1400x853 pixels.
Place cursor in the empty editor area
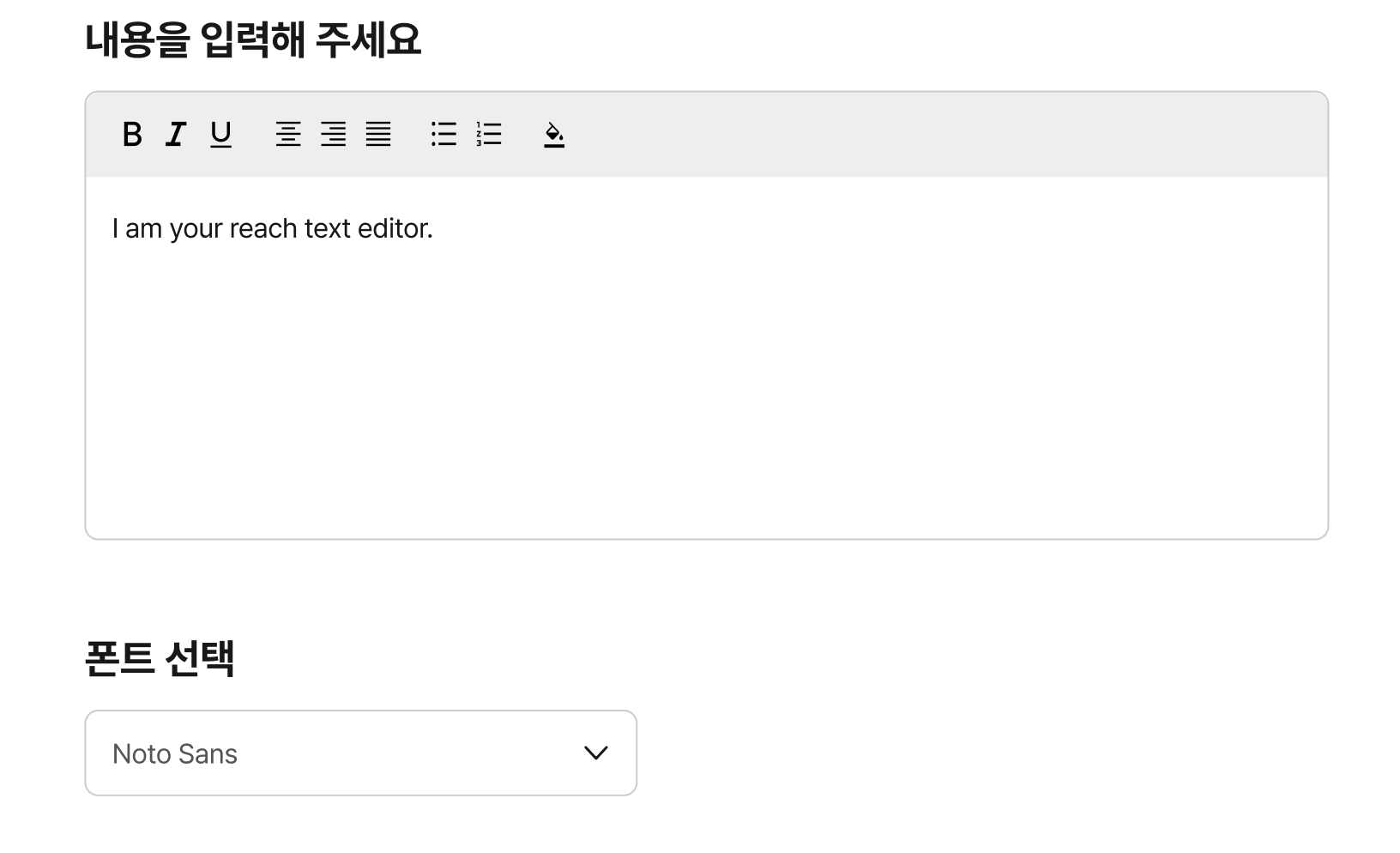pos(706,386)
